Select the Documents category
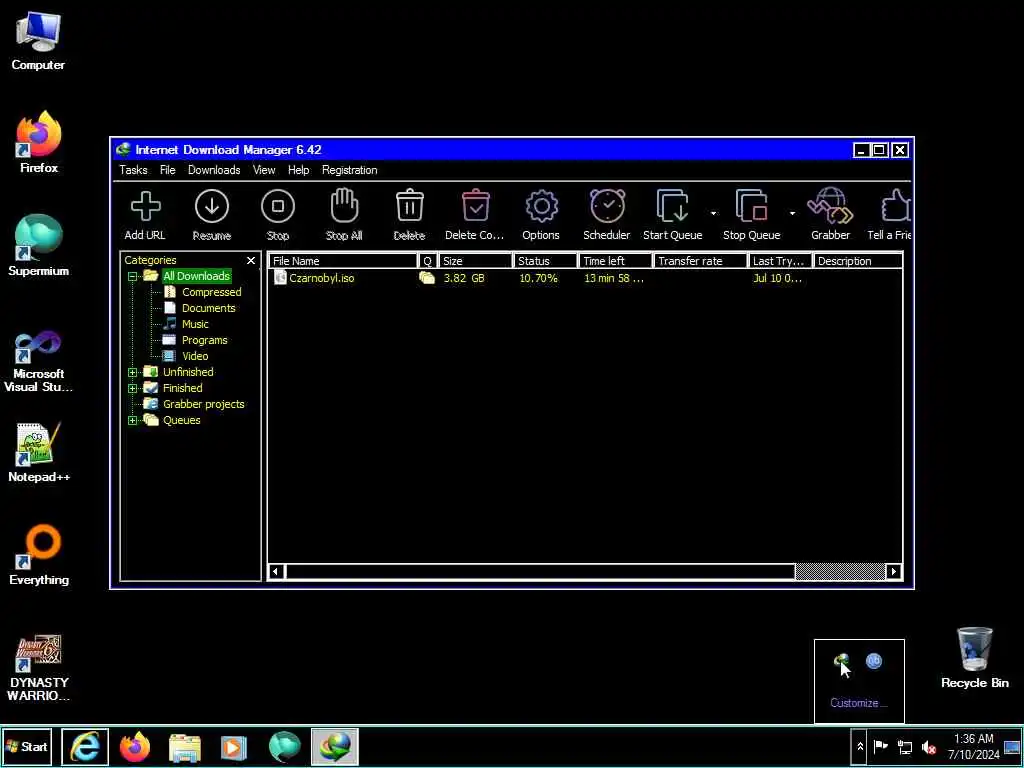 [x=208, y=308]
